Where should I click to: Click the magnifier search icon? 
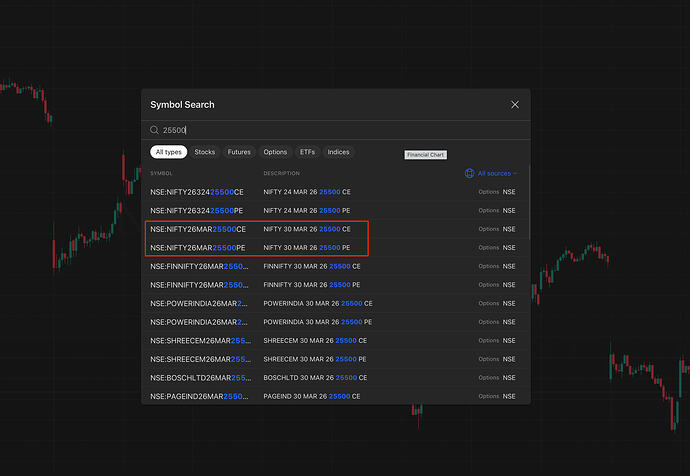coord(154,130)
